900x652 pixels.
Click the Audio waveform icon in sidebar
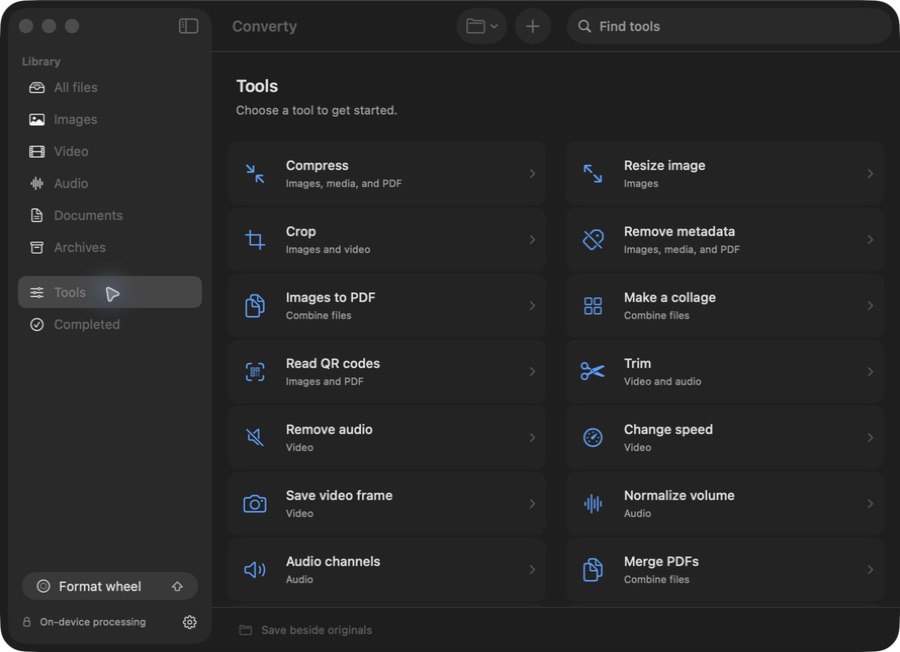(37, 184)
